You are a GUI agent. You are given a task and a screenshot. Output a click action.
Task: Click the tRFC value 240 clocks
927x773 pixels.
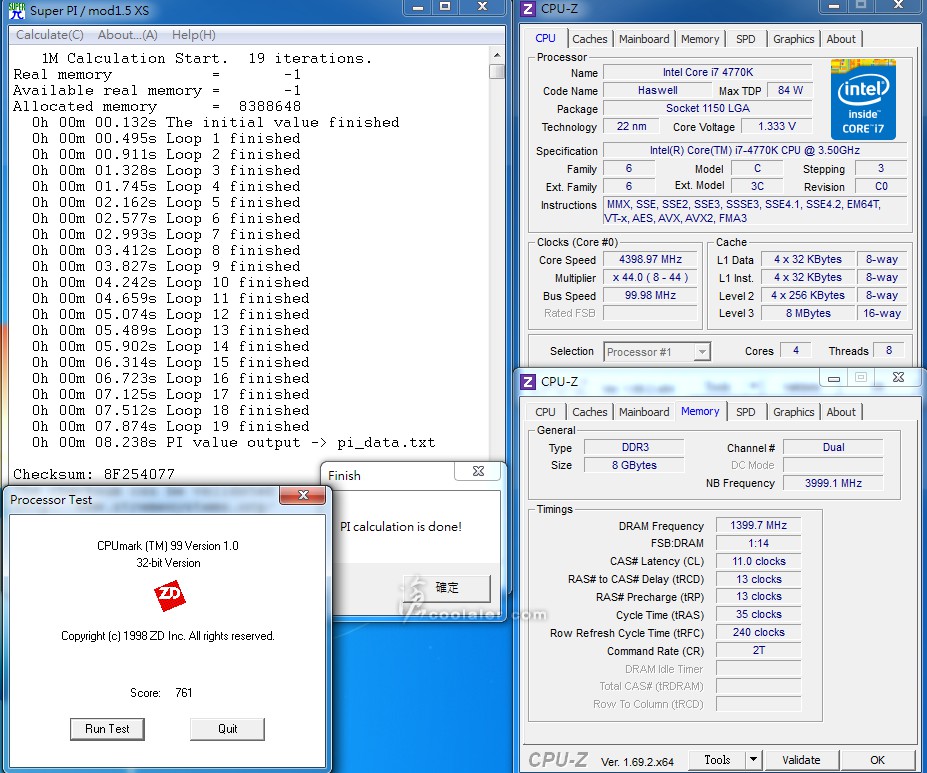tap(758, 632)
